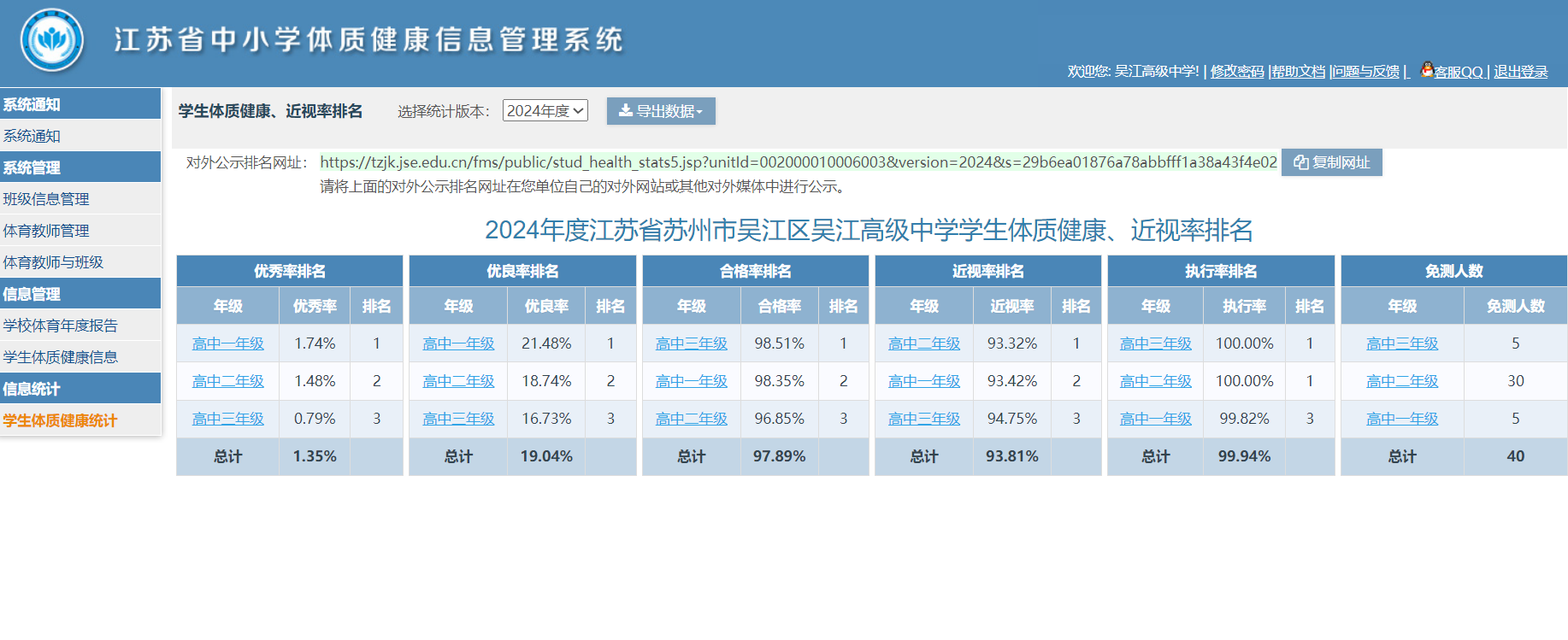Click 高中一年级 in 执行率排名 table

coord(1156,419)
